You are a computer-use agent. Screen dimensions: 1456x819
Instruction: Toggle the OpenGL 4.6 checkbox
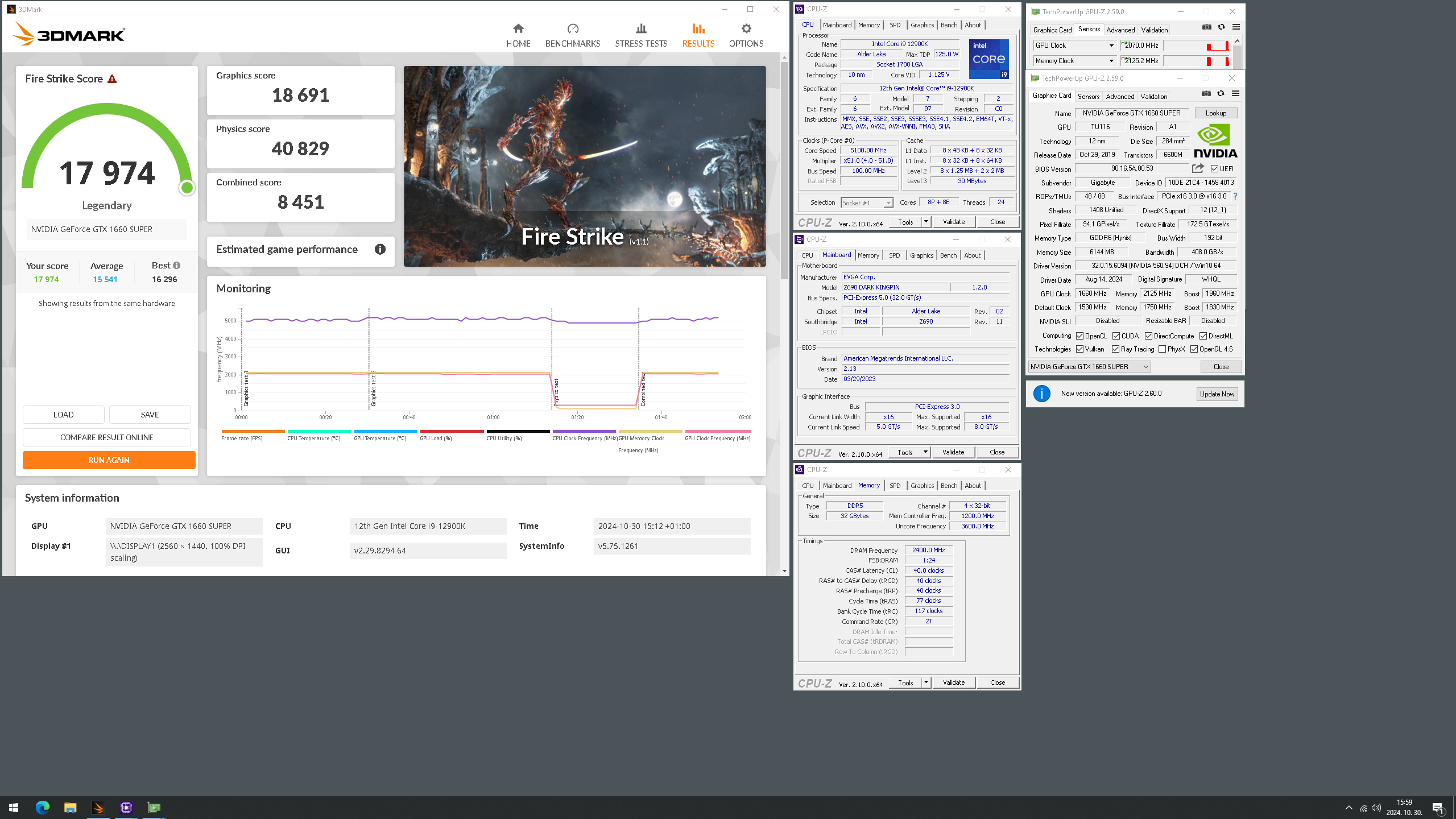[1194, 349]
